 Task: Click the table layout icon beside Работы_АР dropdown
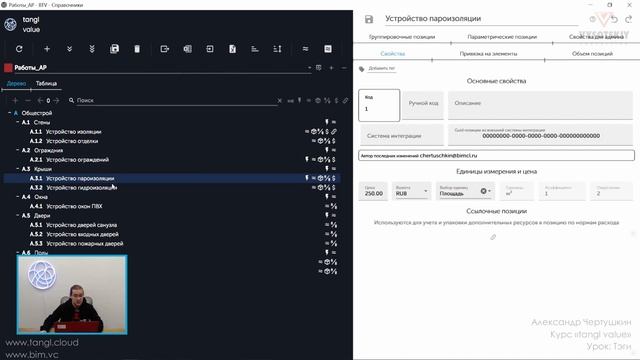coord(319,68)
